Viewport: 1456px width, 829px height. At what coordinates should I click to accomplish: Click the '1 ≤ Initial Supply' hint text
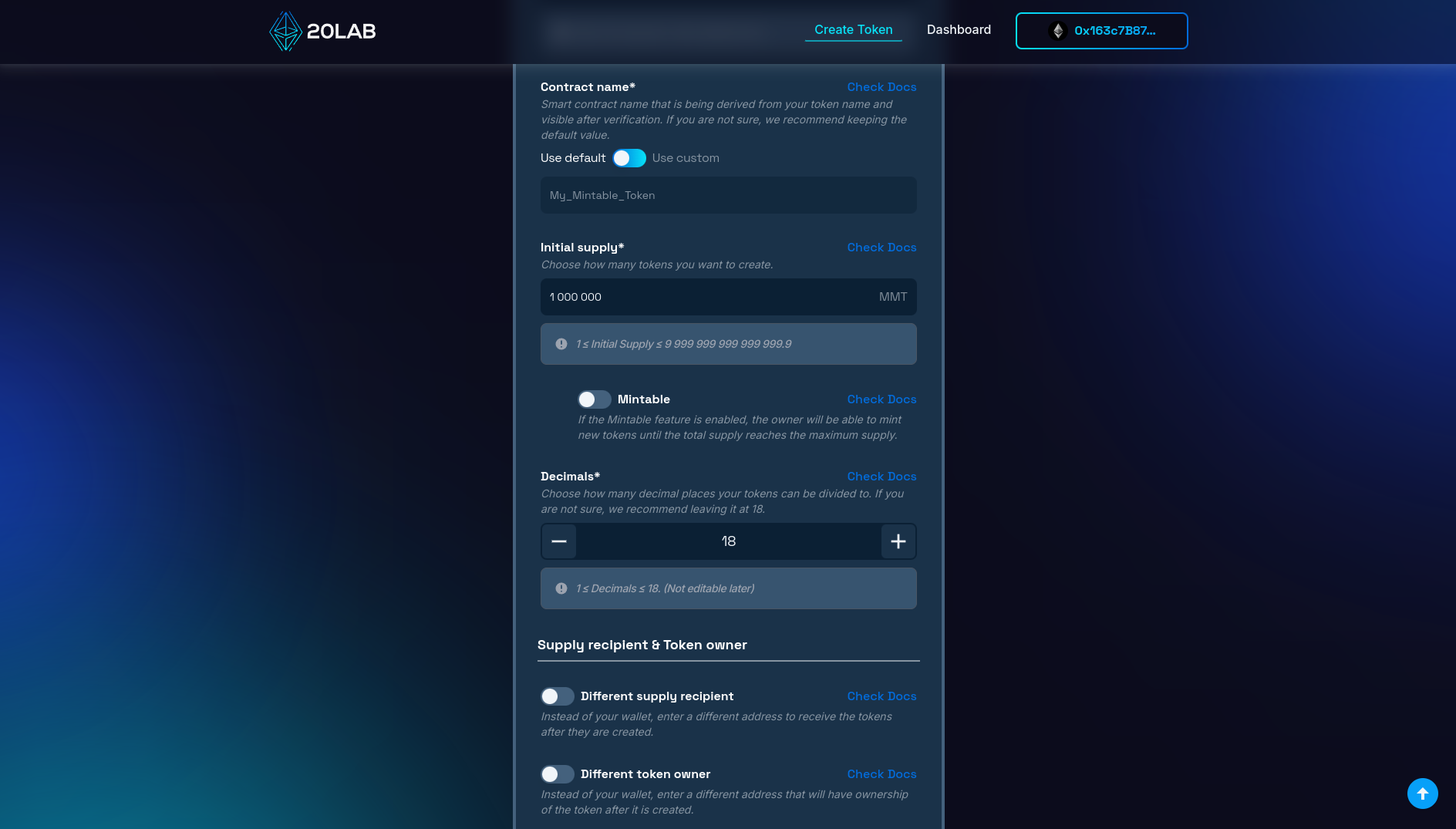[683, 344]
